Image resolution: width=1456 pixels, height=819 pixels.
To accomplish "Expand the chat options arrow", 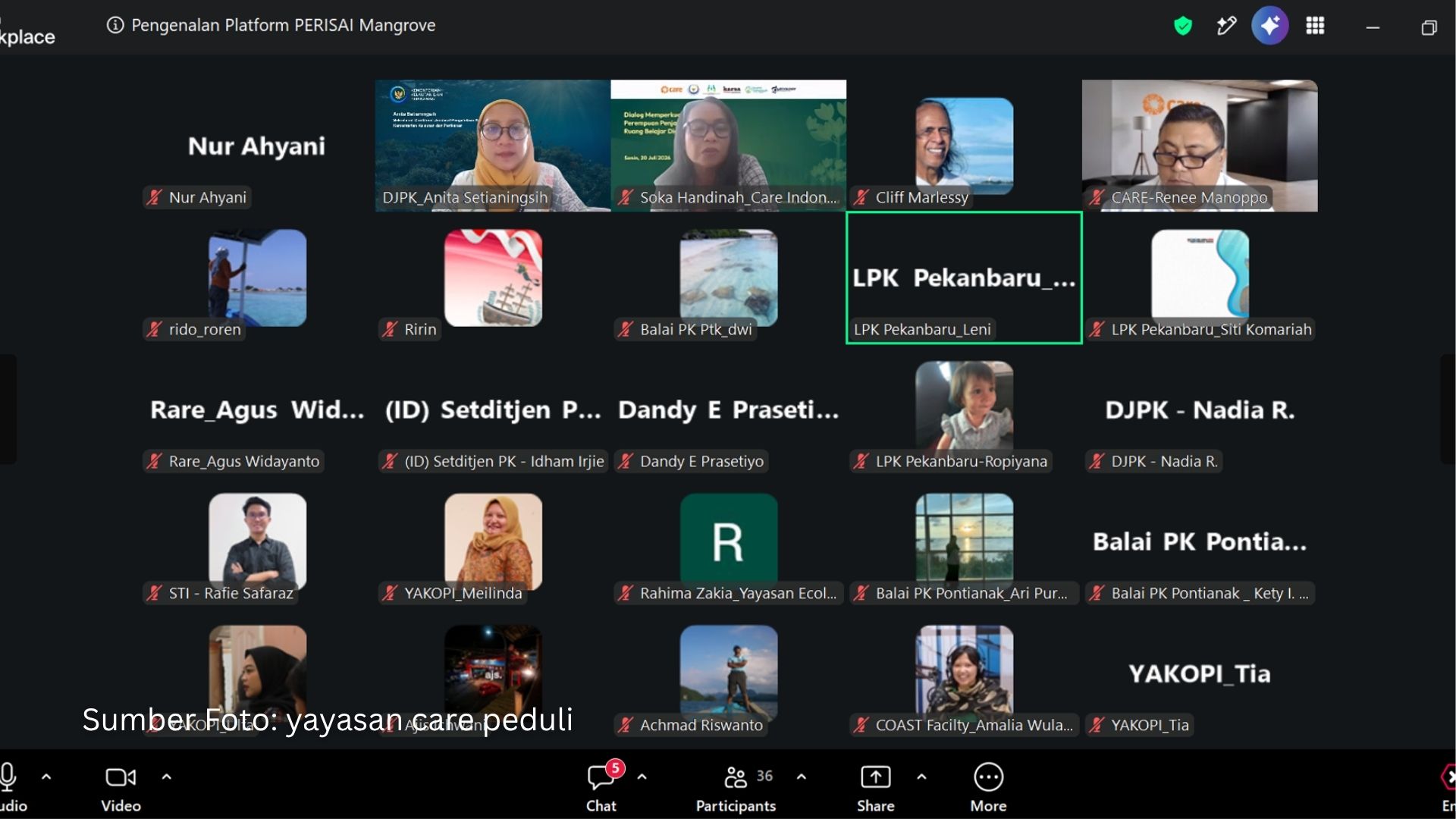I will 642,777.
